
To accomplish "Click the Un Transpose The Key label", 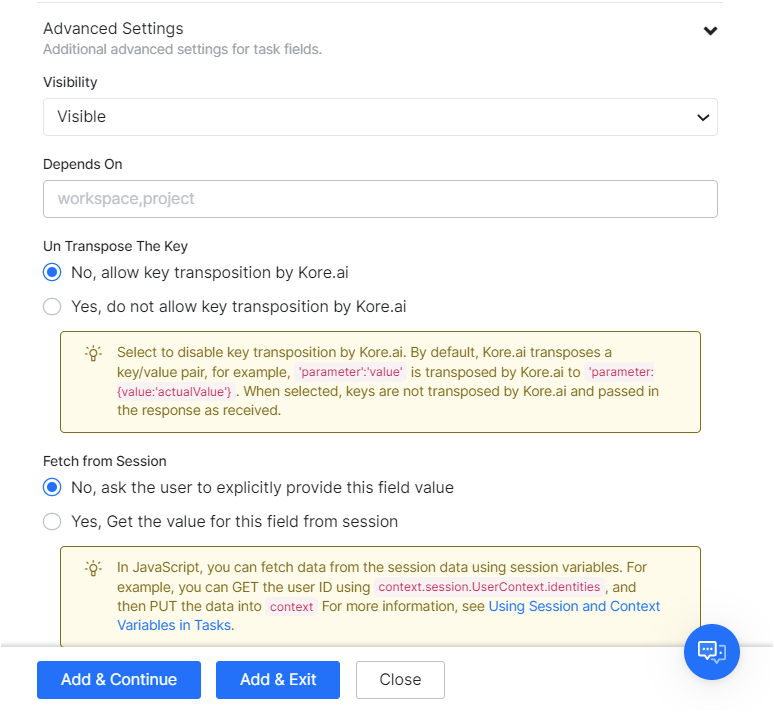I will click(x=115, y=246).
